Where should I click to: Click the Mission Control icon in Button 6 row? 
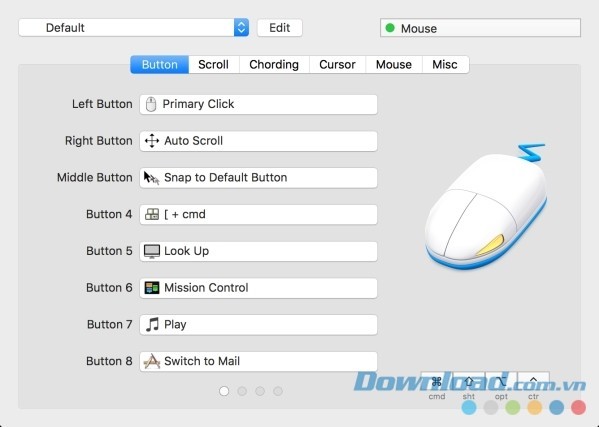pos(152,288)
